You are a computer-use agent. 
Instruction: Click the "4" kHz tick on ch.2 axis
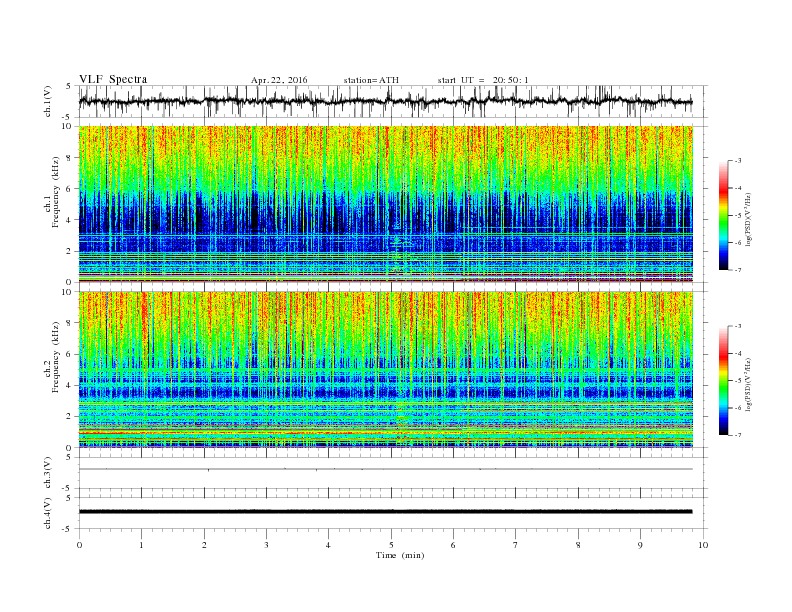click(x=70, y=385)
